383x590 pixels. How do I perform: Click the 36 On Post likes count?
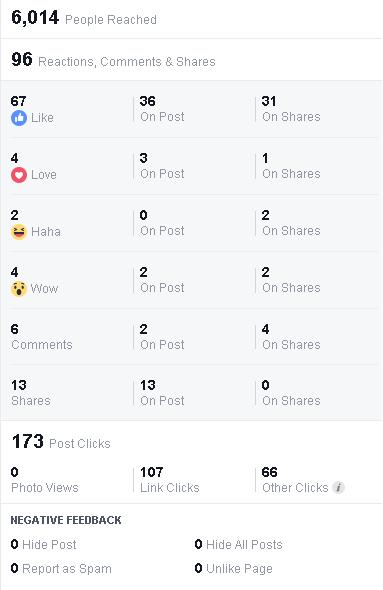pos(162,109)
